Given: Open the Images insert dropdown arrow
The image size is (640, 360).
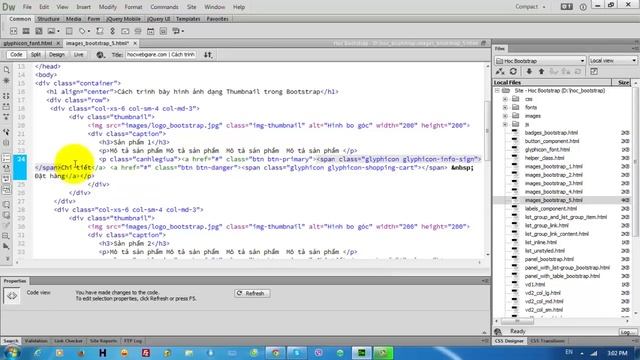Looking at the screenshot, I should coord(58,31).
